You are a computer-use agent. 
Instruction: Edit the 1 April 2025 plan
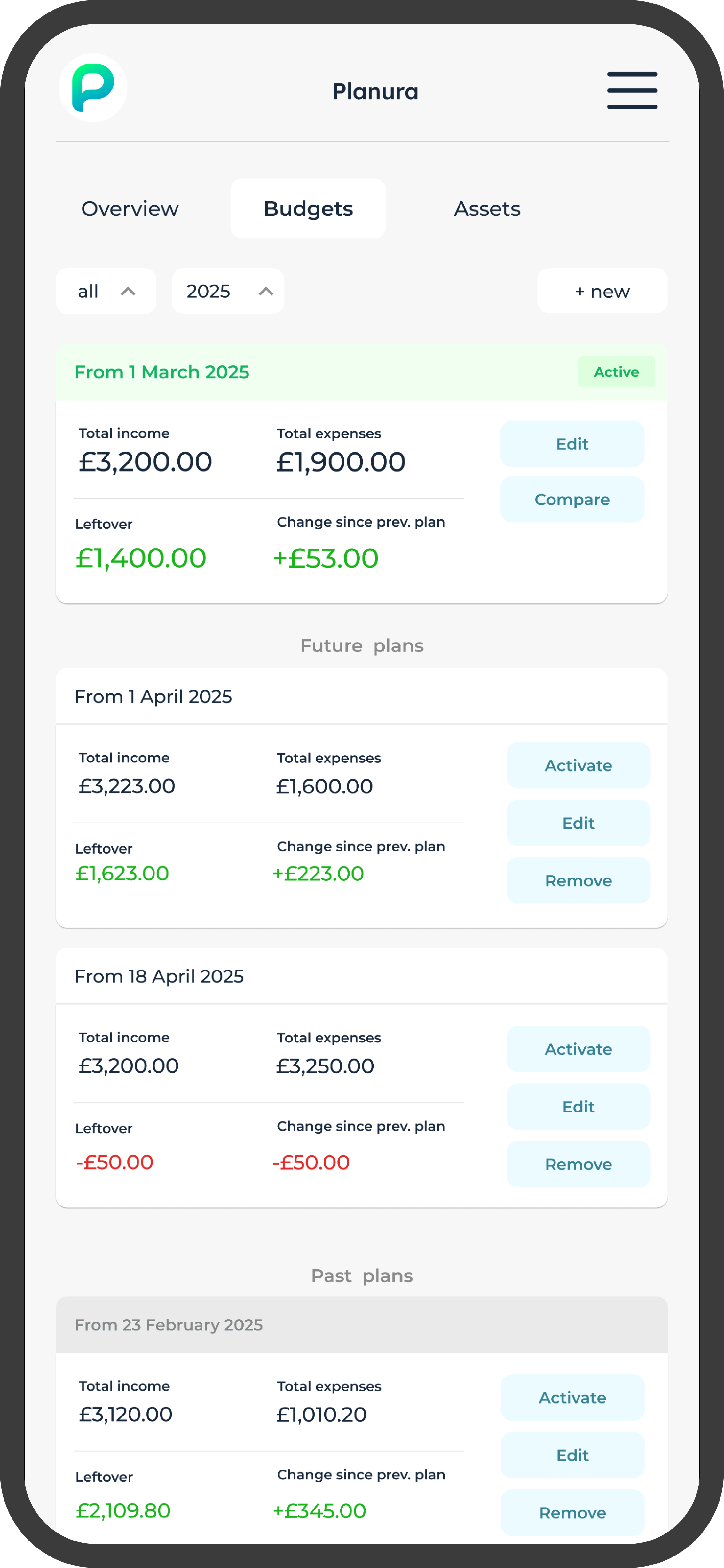[578, 823]
